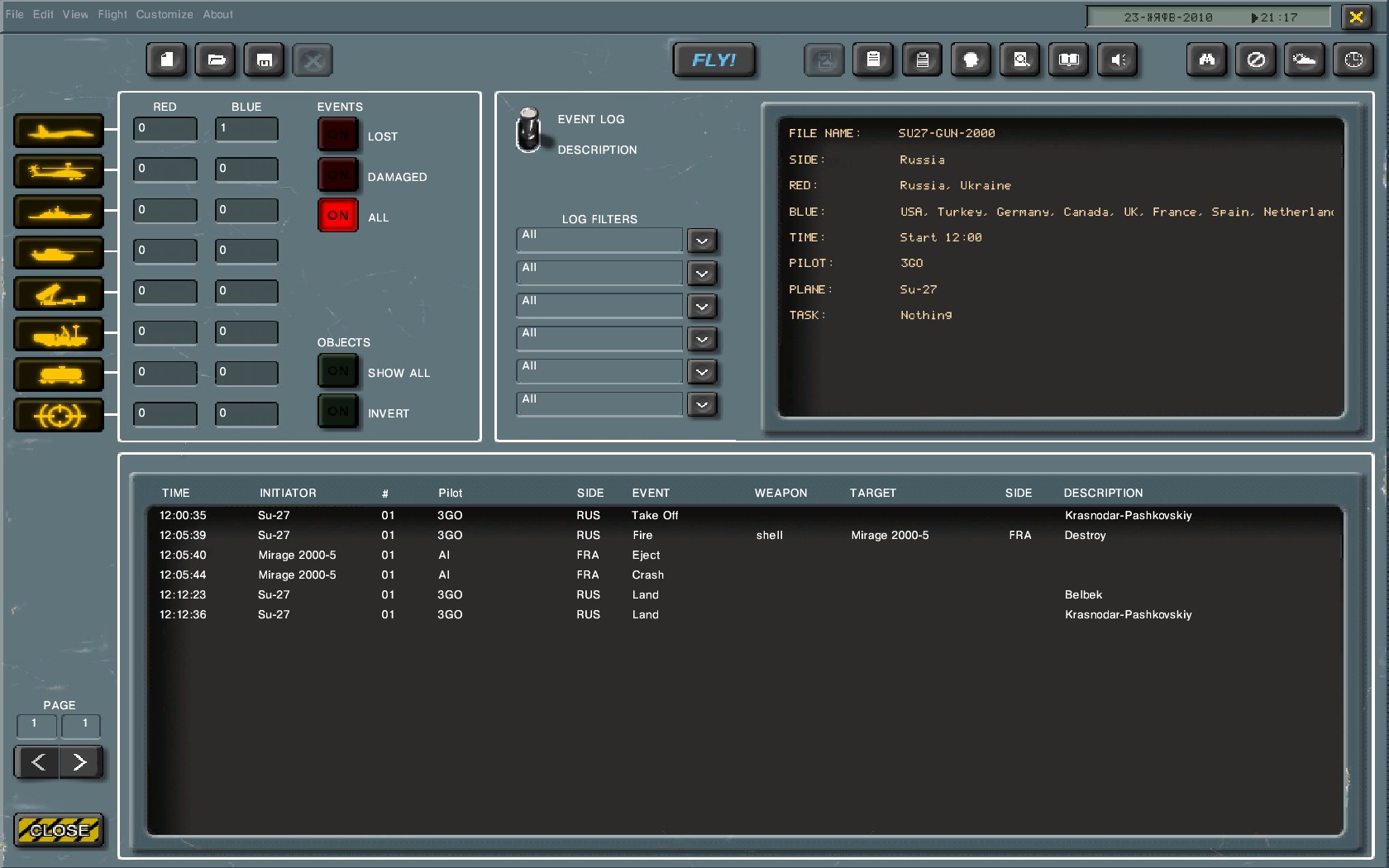This screenshot has width=1389, height=868.
Task: Select the airplane category icon in sidebar
Action: pyautogui.click(x=58, y=130)
